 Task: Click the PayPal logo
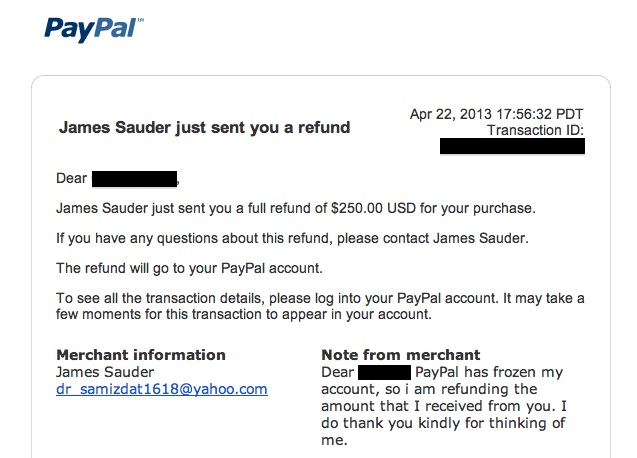coord(93,30)
